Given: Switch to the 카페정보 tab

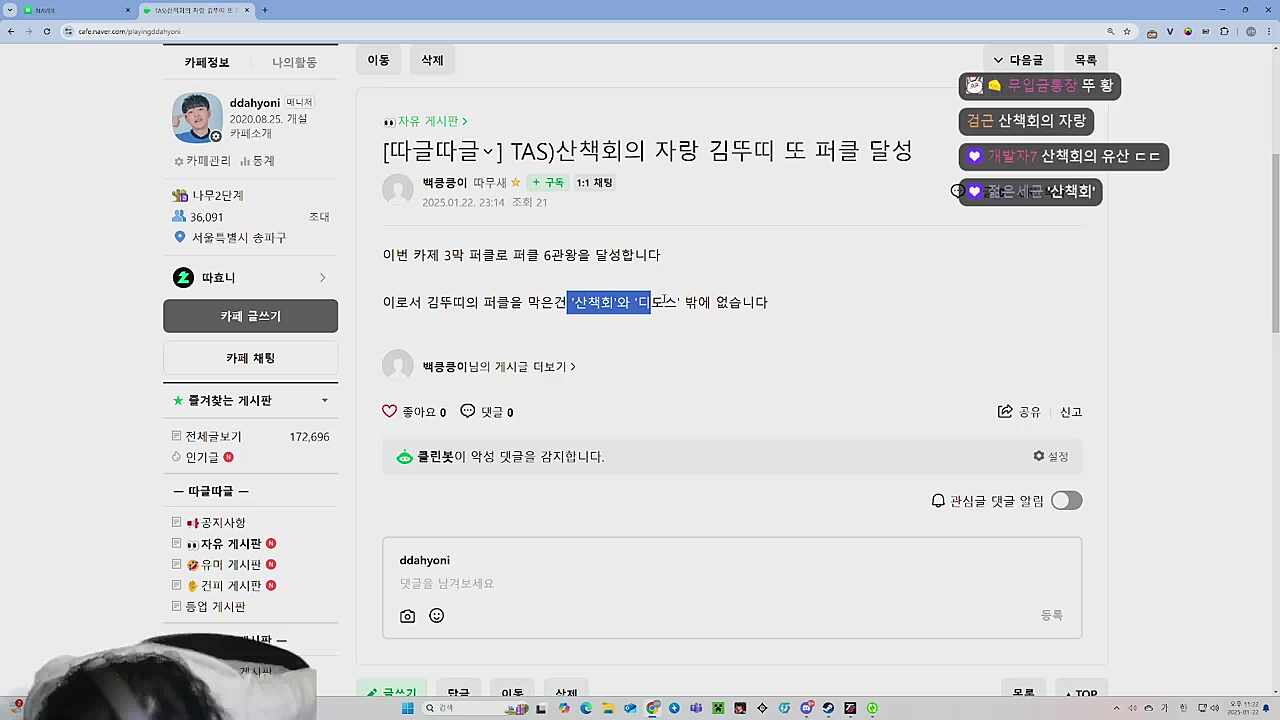Looking at the screenshot, I should coord(207,62).
